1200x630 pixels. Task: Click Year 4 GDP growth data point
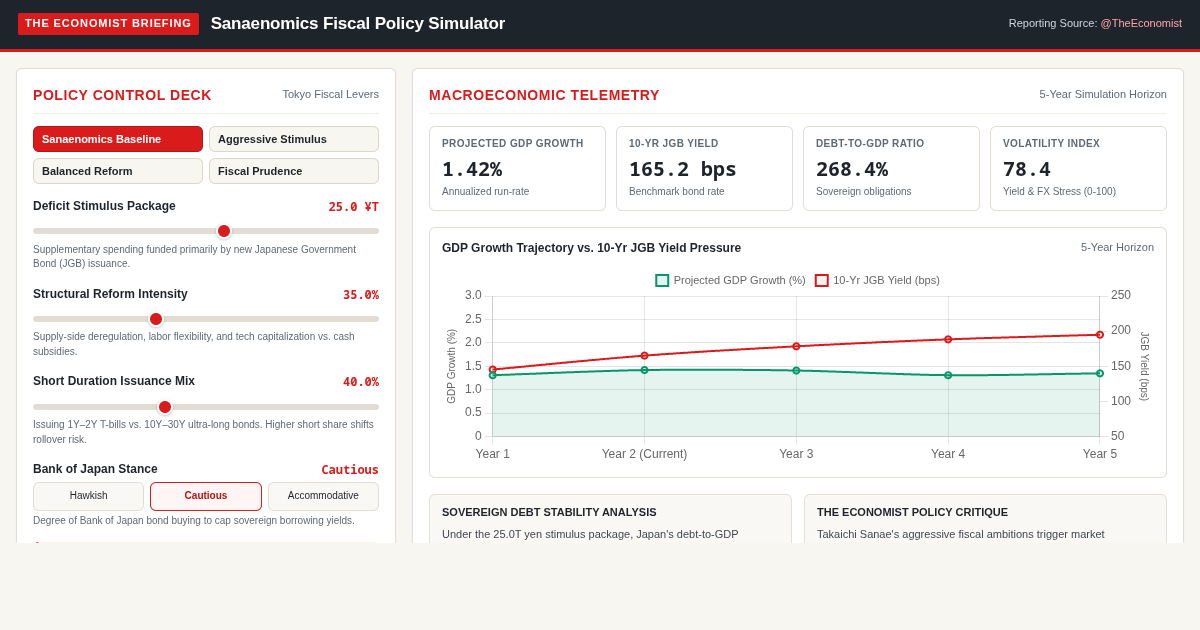click(948, 375)
